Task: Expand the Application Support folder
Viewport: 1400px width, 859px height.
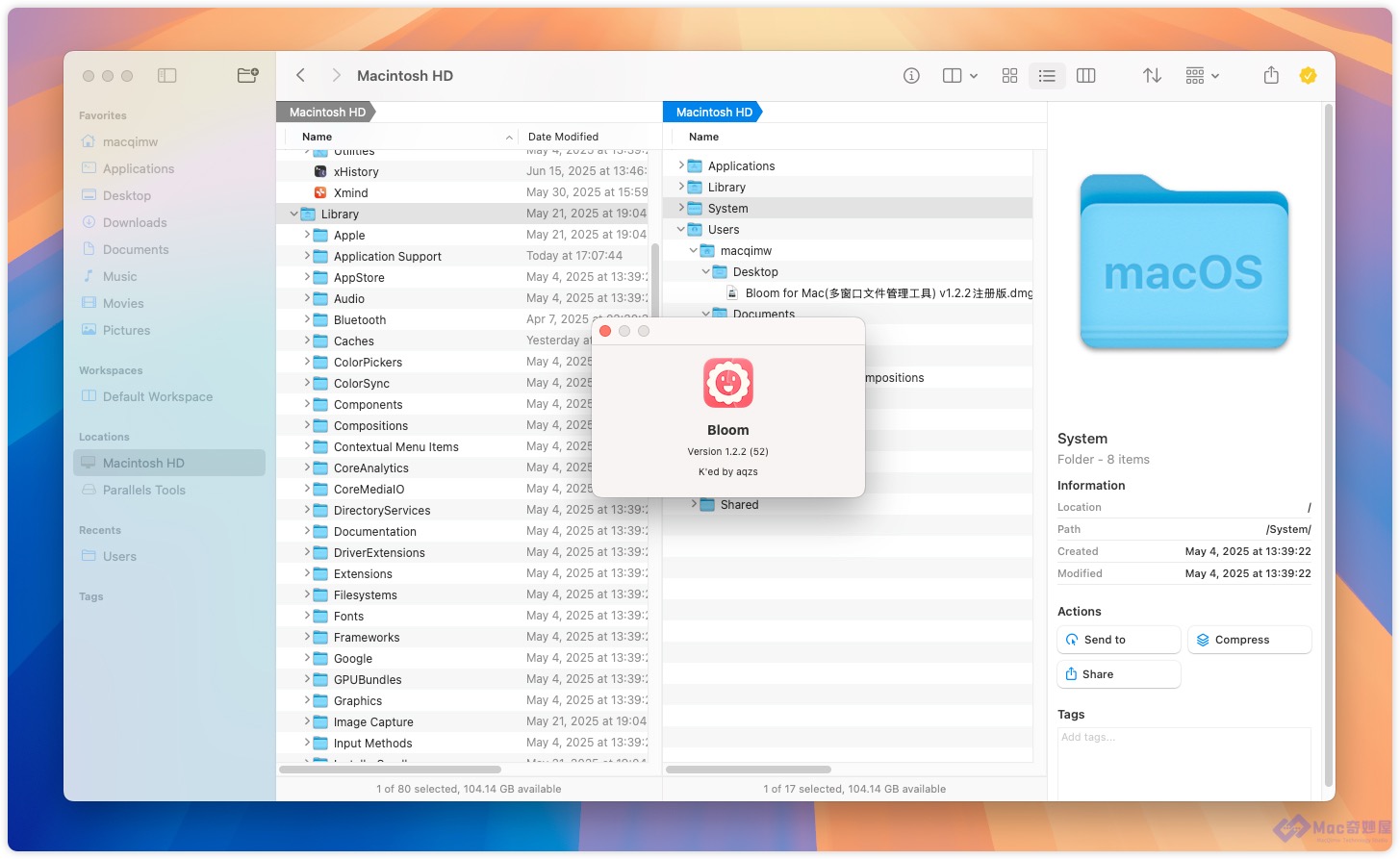Action: 307,256
